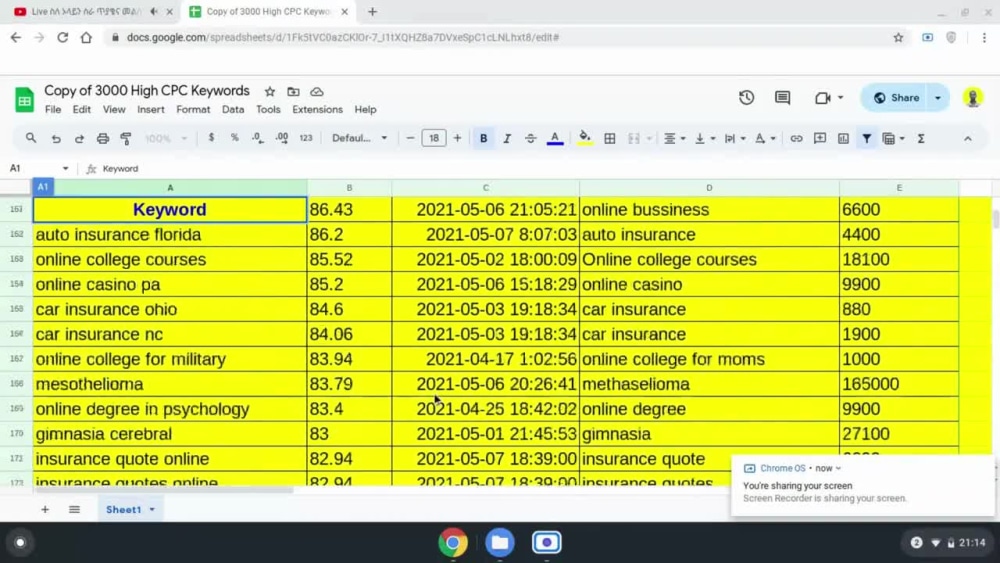Star the document
This screenshot has height=563, width=1000.
(x=270, y=92)
